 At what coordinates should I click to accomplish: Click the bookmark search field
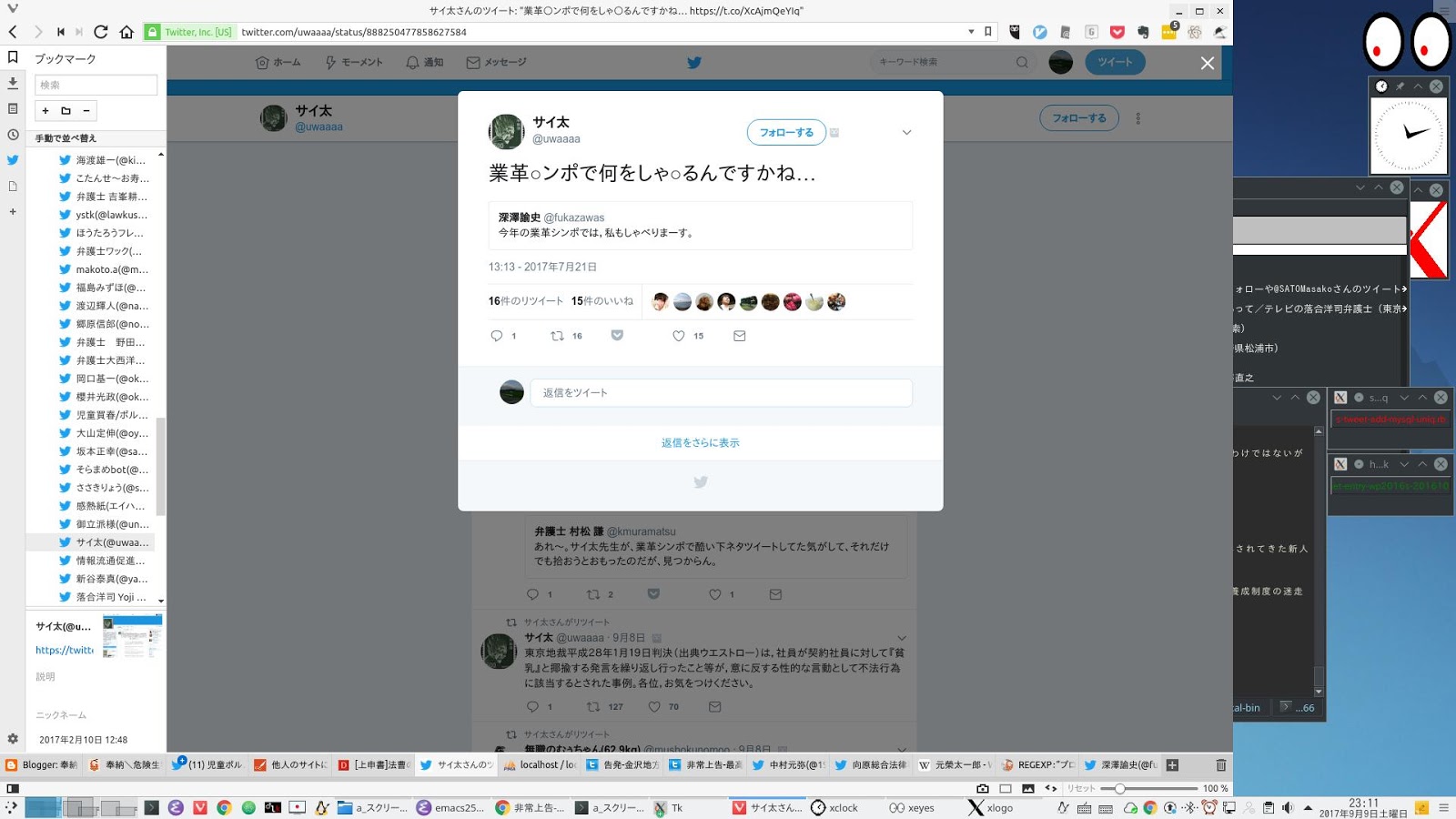(x=96, y=85)
